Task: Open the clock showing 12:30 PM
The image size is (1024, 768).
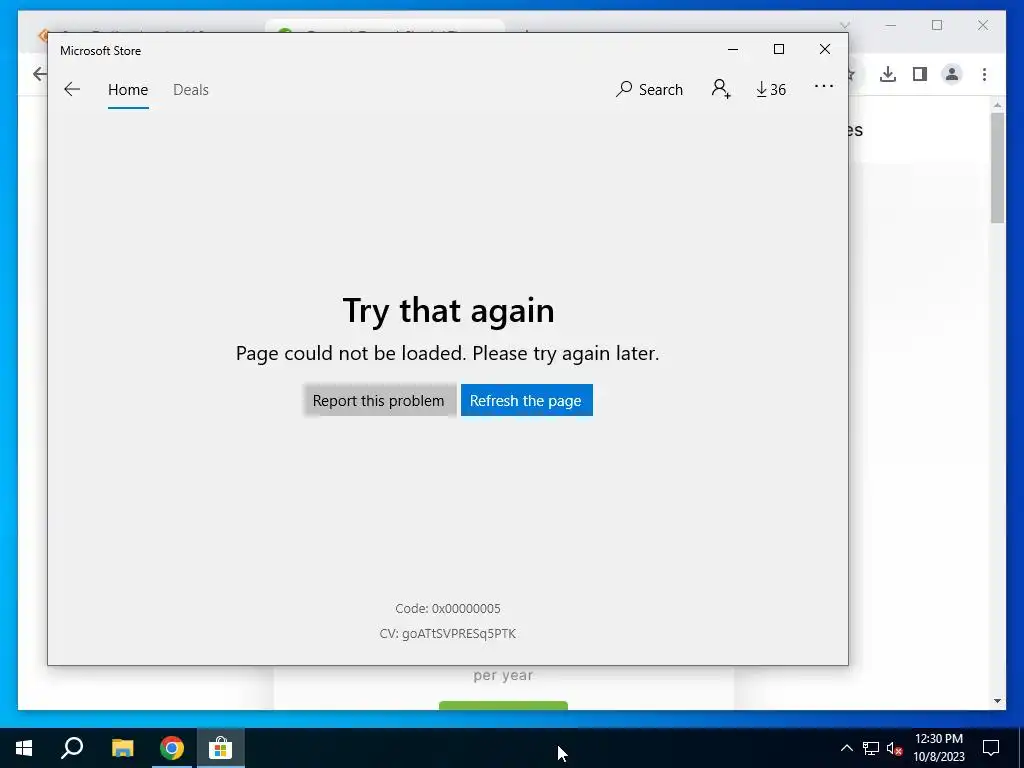Action: coord(938,748)
